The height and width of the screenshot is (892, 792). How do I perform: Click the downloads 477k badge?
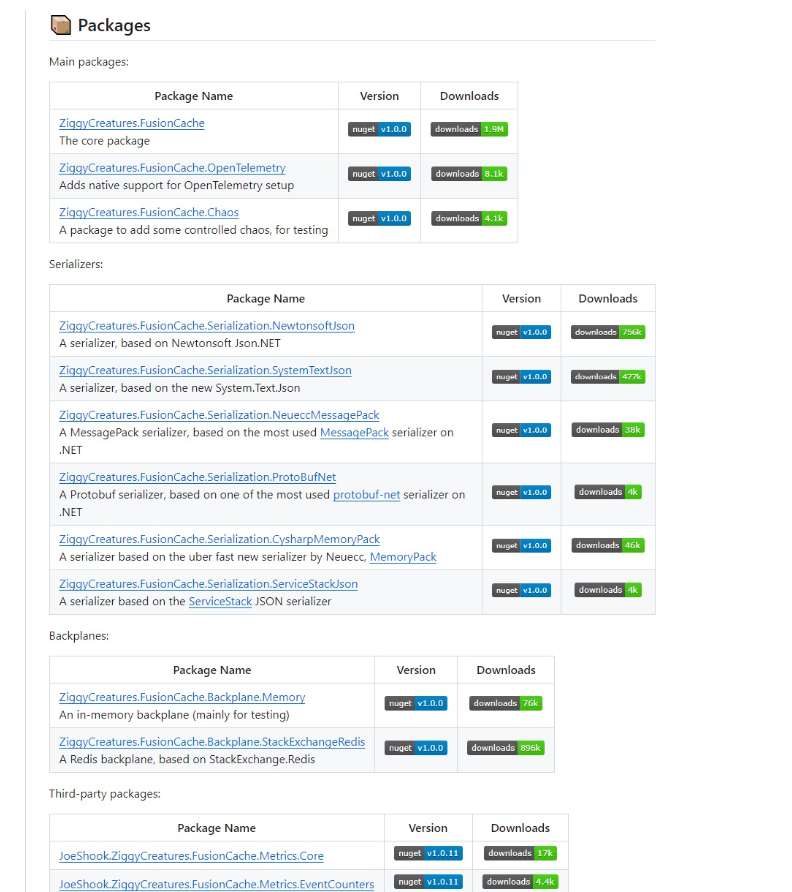tap(607, 377)
